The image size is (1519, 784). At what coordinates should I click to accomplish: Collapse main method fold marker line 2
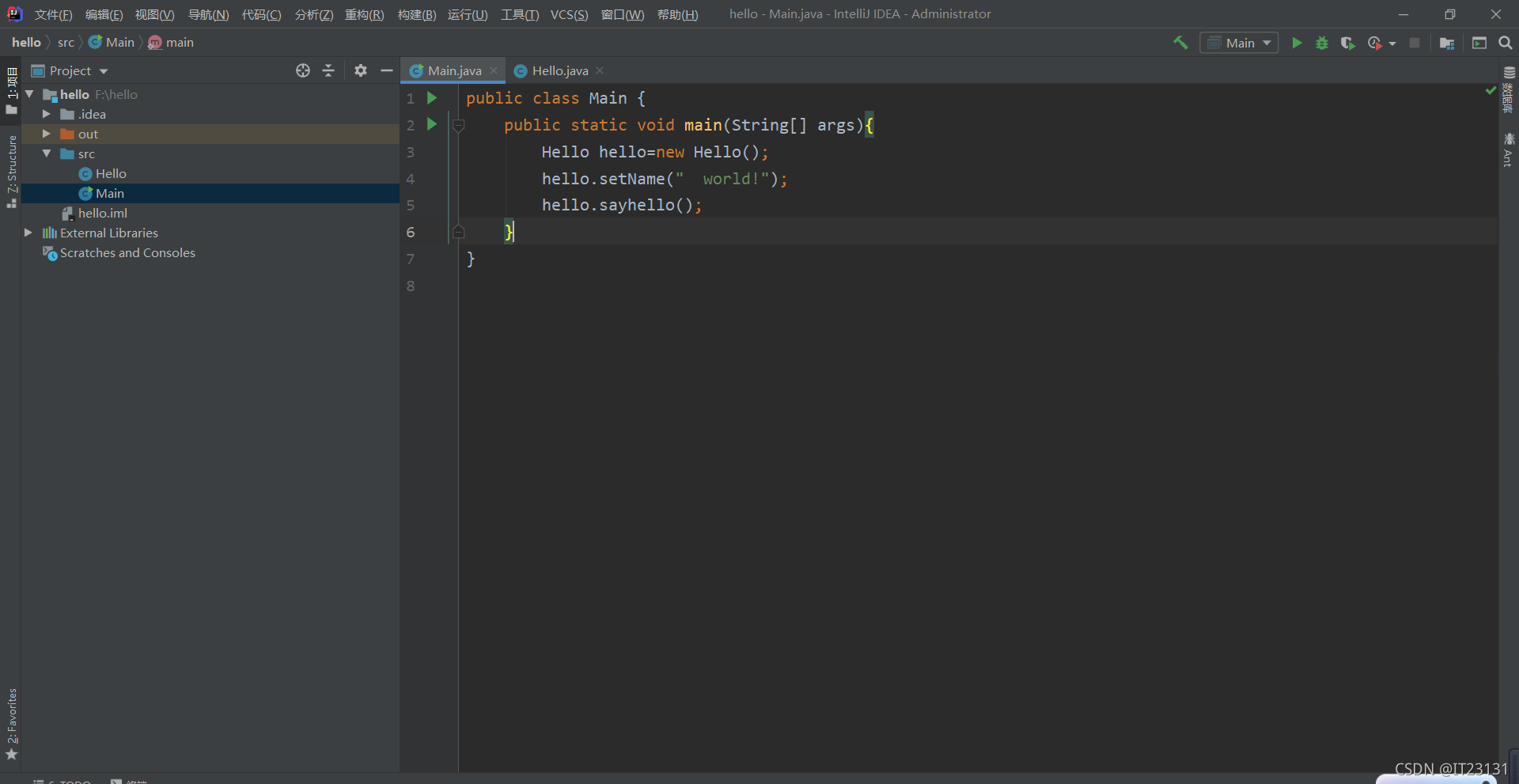pyautogui.click(x=458, y=125)
